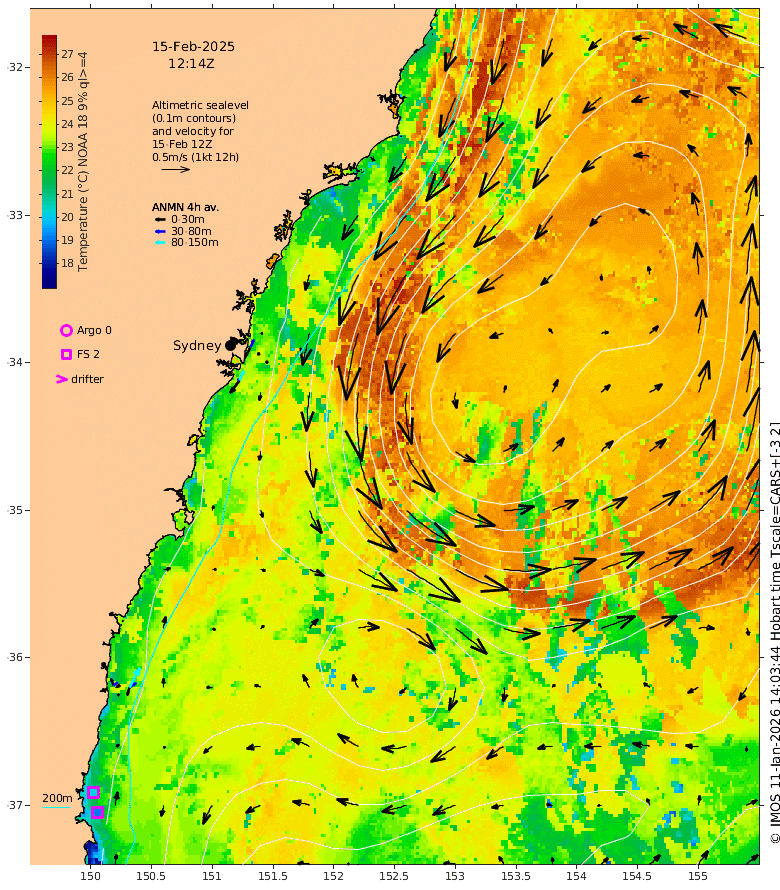The width and height of the screenshot is (780, 890).
Task: Click the 151 longitude axis label
Action: 212,876
